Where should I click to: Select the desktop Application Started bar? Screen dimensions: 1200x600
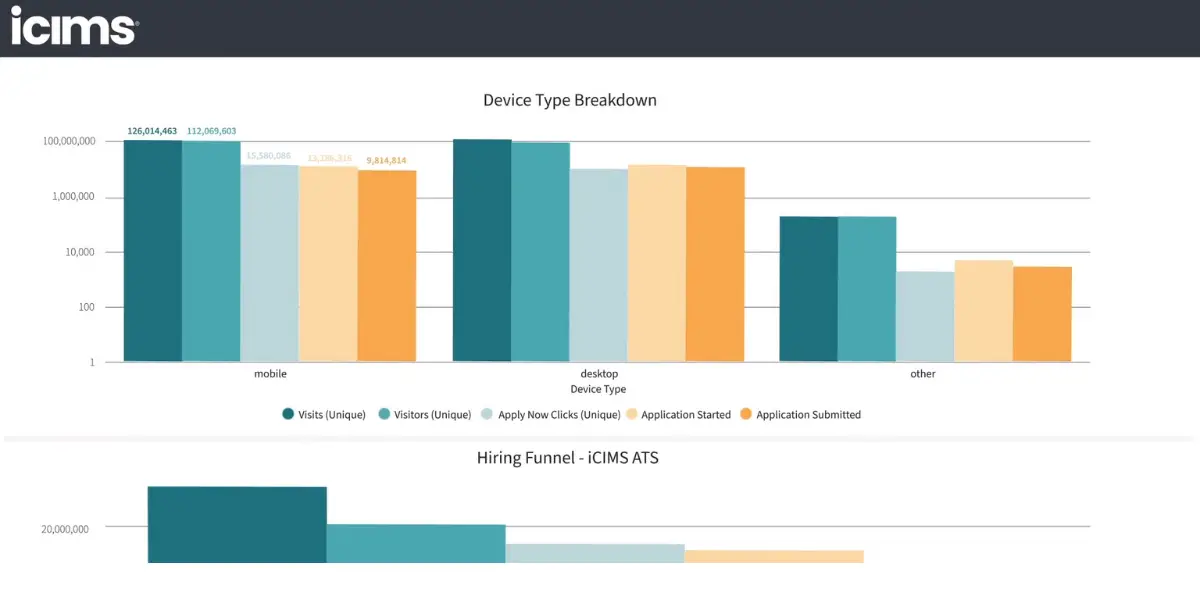point(657,263)
